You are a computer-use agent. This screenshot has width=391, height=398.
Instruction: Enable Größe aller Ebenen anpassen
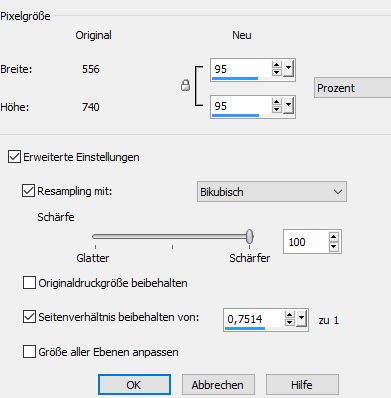tap(29, 351)
